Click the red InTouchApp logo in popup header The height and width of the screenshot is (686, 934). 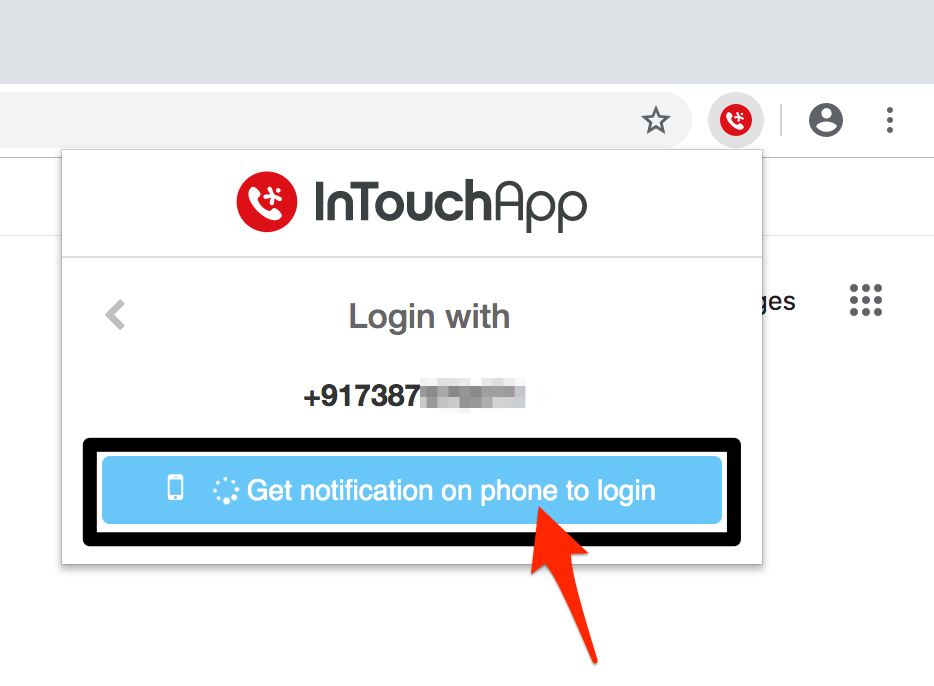tap(266, 202)
